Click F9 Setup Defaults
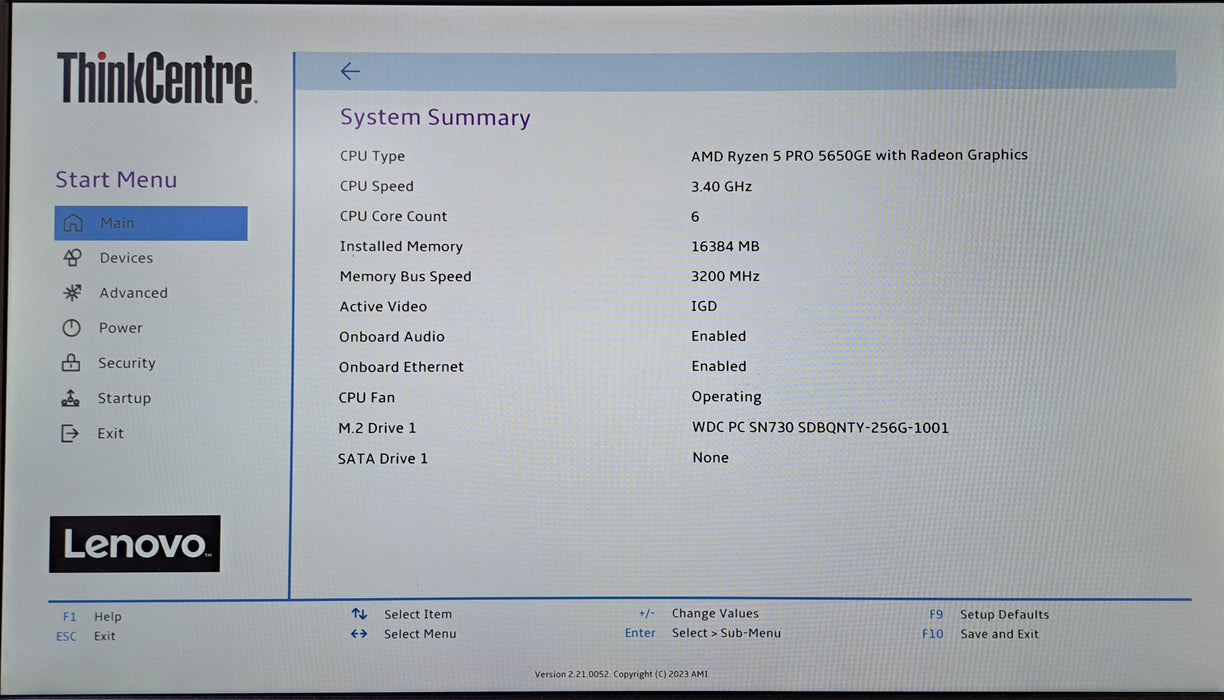 pos(990,615)
